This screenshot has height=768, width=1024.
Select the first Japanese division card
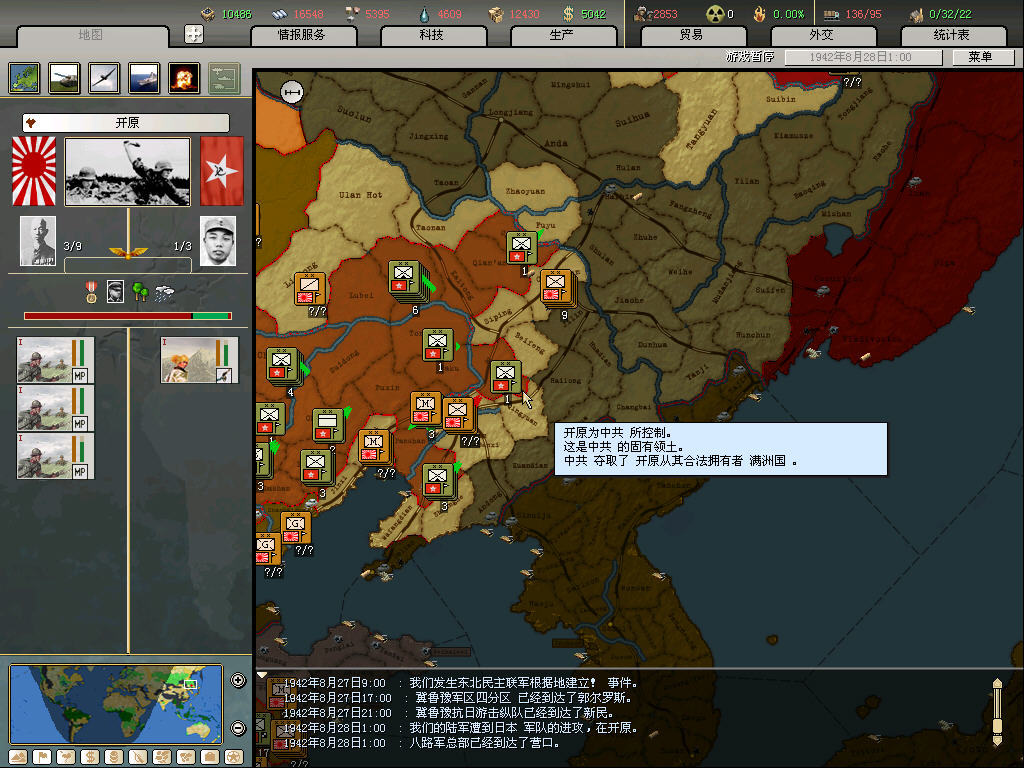coord(56,360)
